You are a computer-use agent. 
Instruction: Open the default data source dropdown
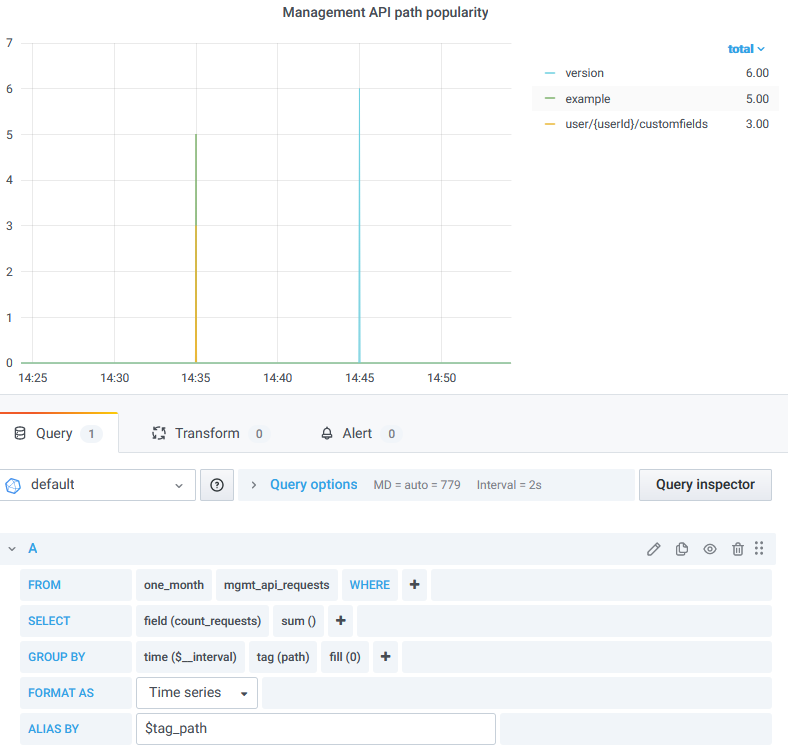click(97, 485)
